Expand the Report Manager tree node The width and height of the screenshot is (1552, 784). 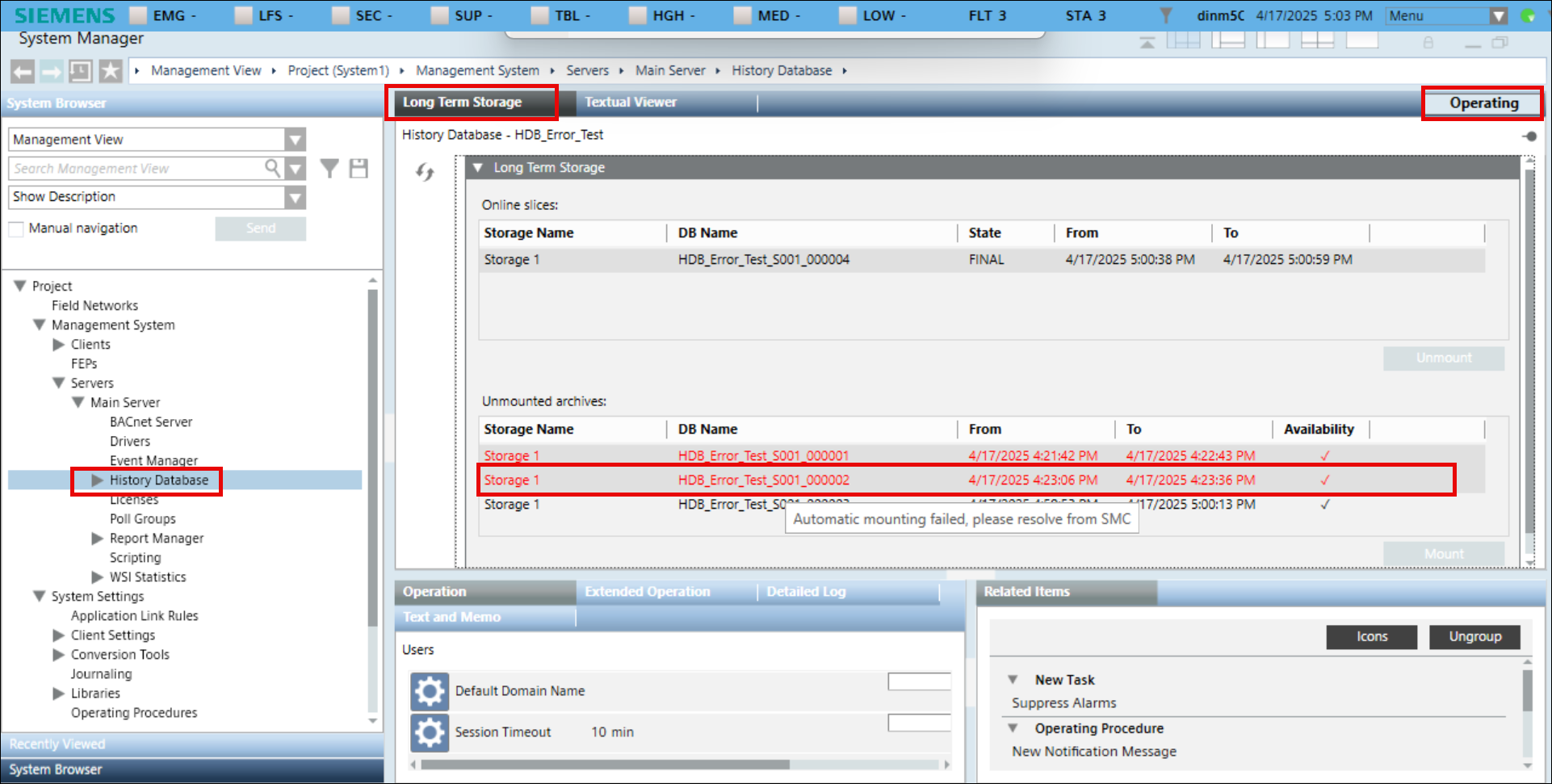point(98,539)
